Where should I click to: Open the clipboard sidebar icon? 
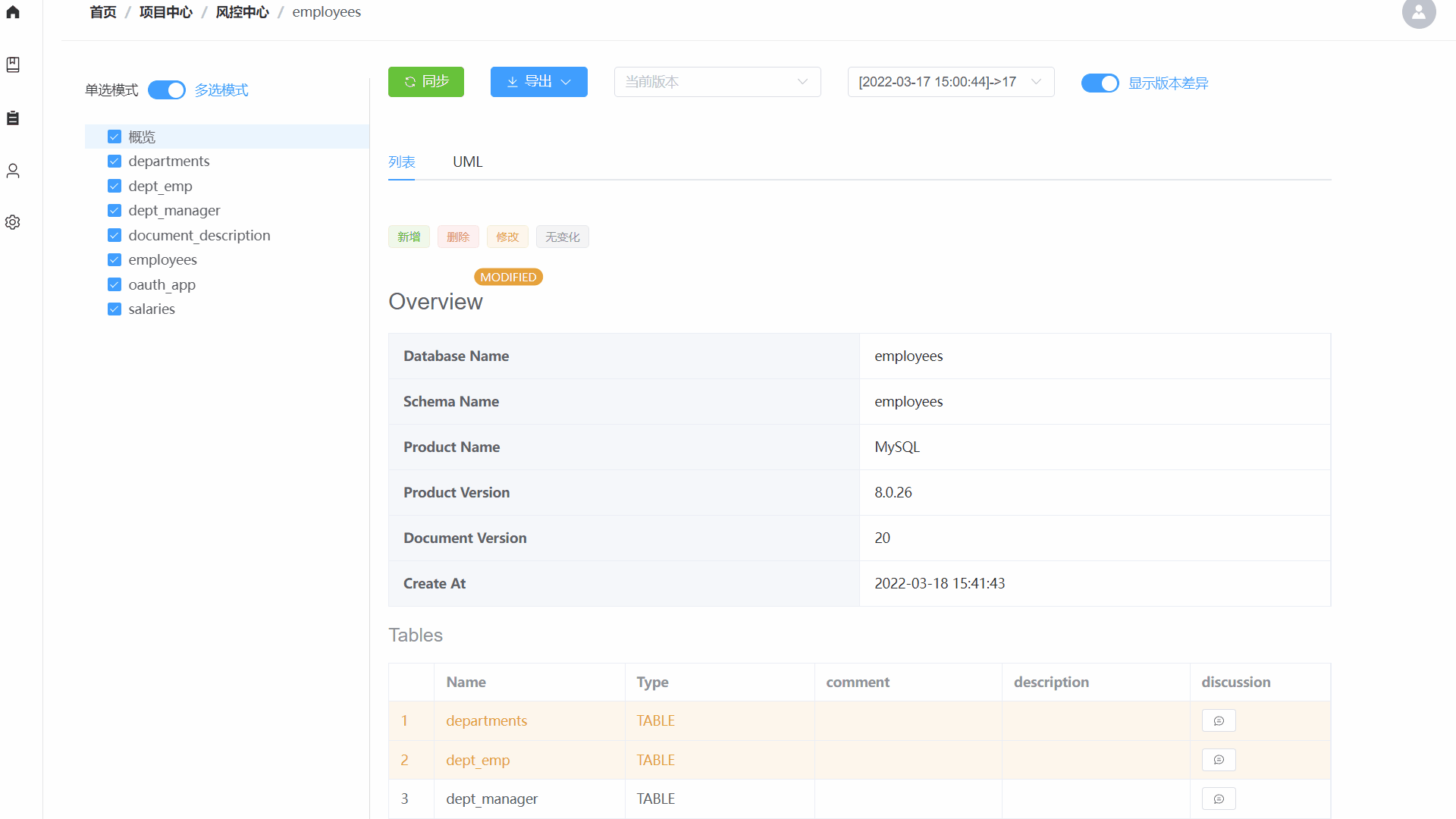[x=13, y=118]
